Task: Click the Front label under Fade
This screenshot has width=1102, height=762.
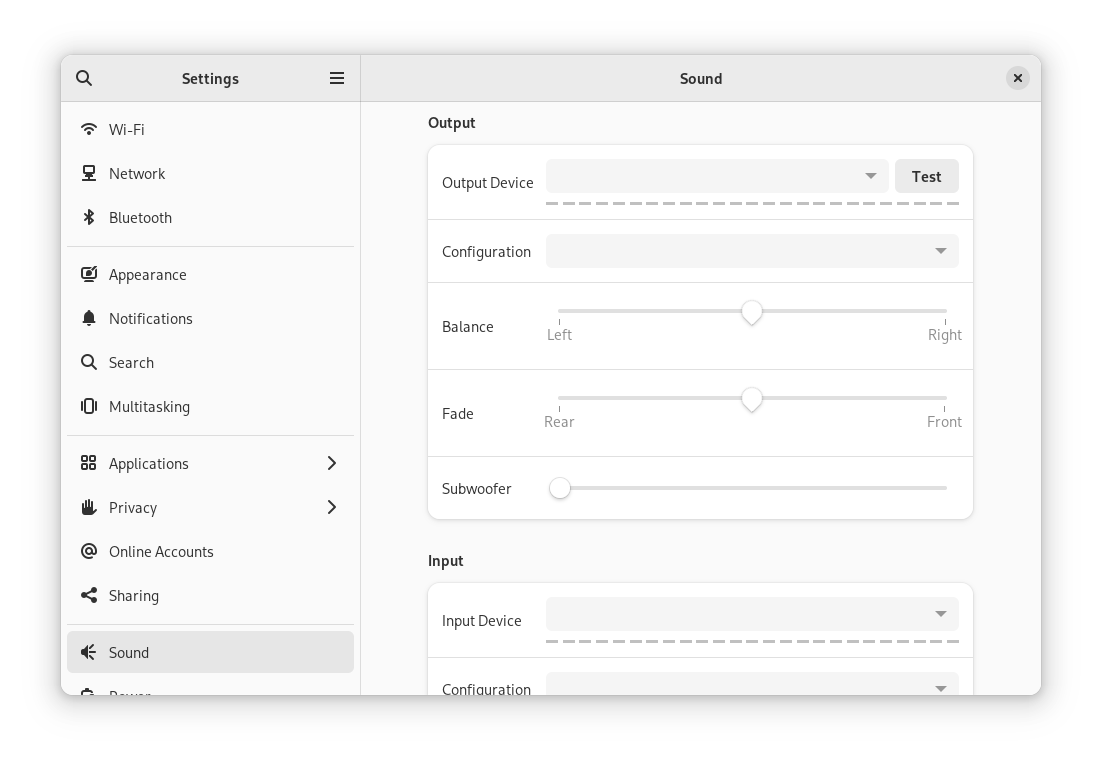Action: pyautogui.click(x=944, y=422)
